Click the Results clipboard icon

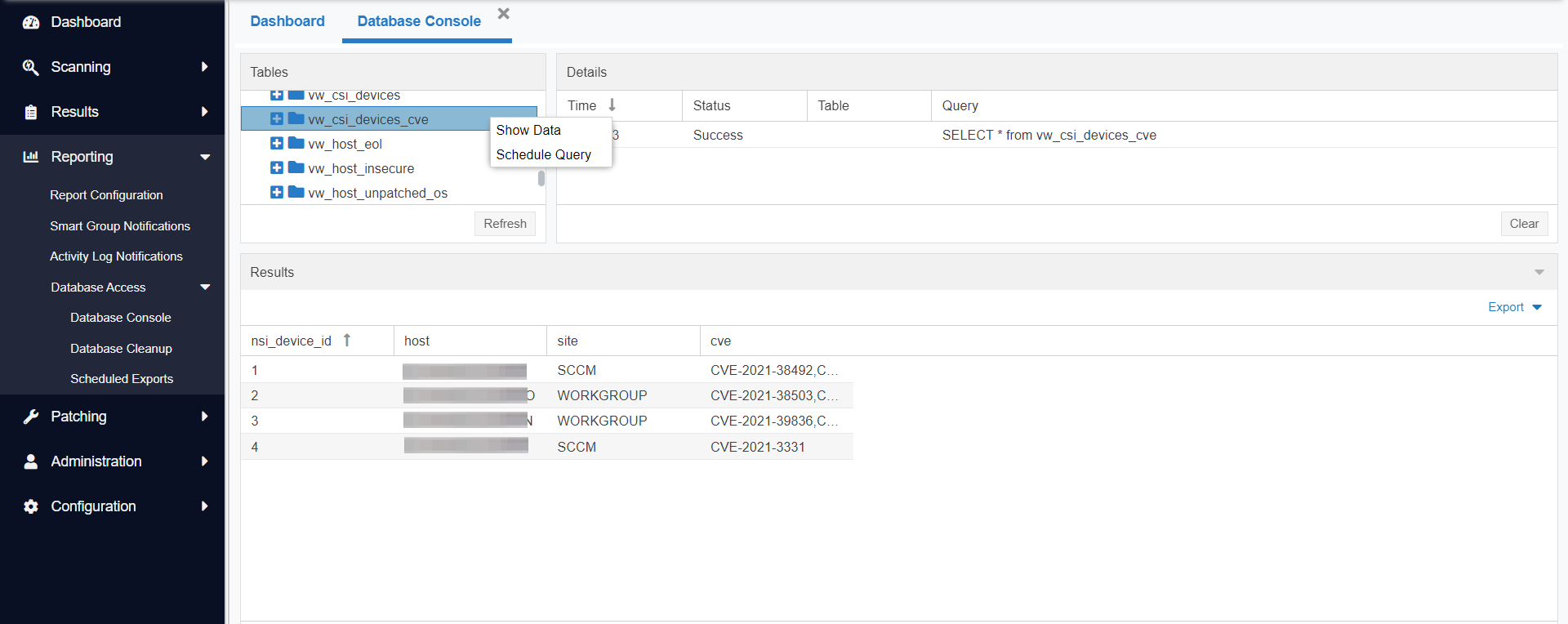[31, 112]
